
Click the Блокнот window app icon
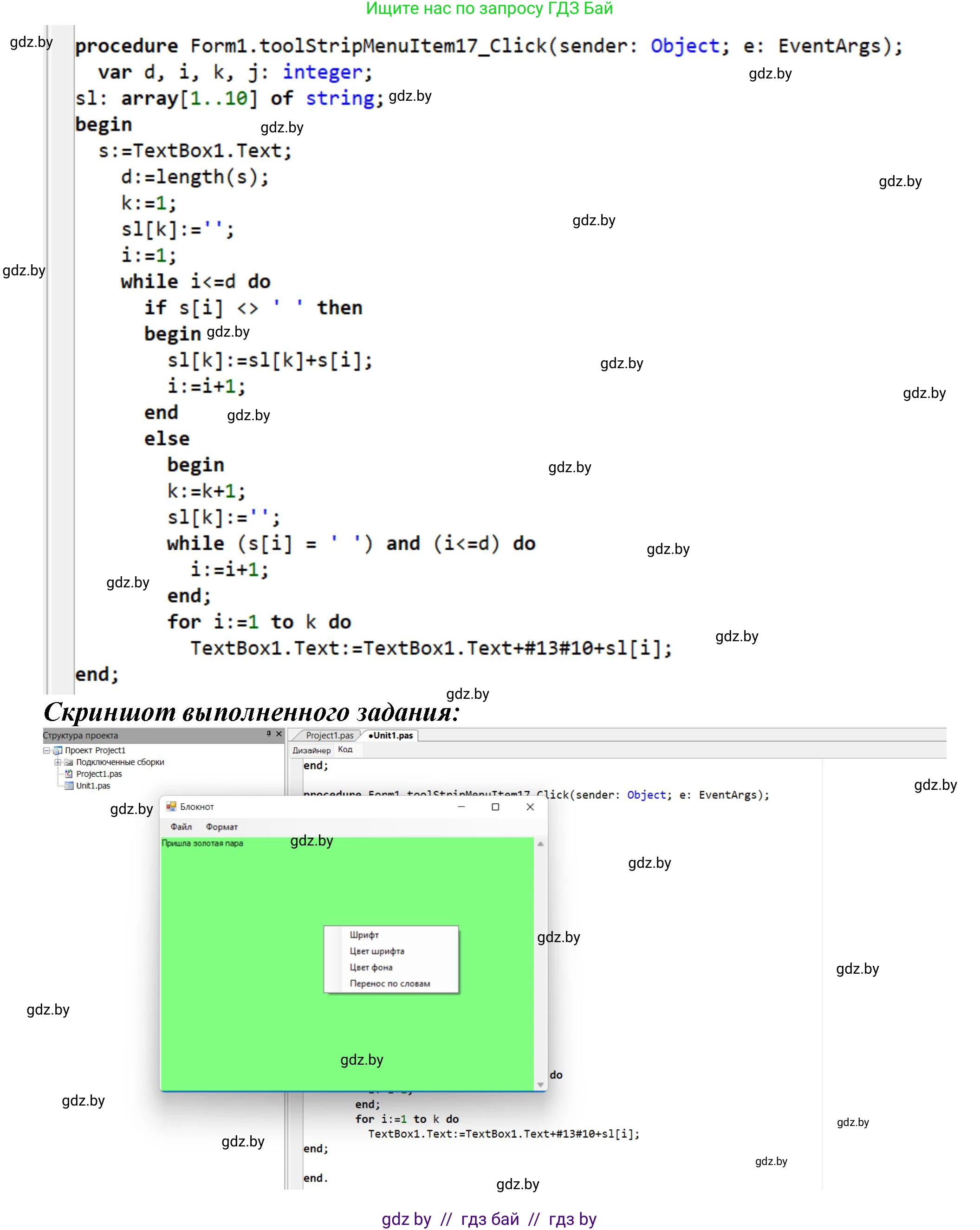(x=170, y=807)
